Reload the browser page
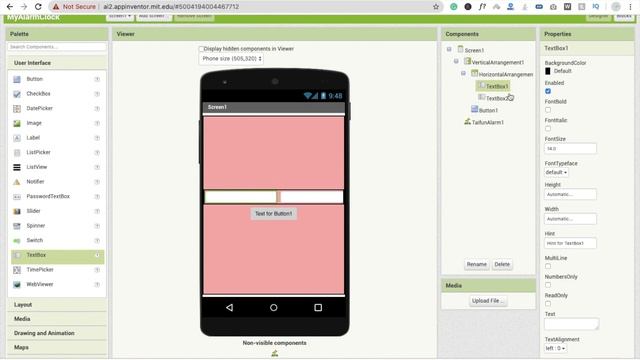Viewport: 640px width, 360px height. 38,7
